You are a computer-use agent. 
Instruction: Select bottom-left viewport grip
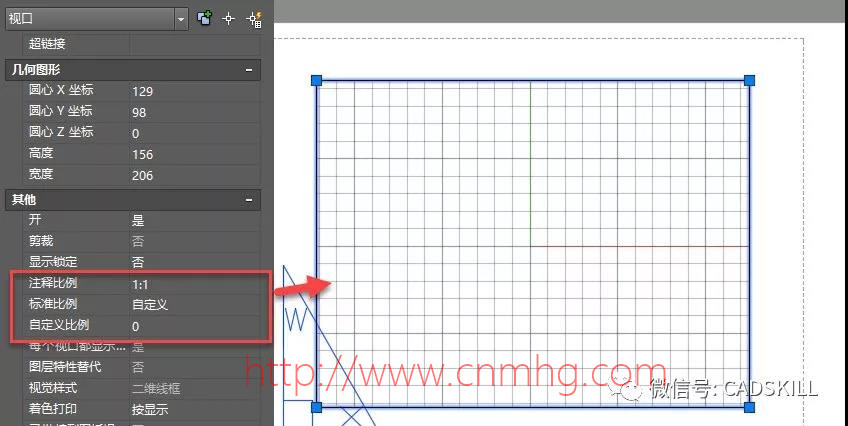(316, 407)
